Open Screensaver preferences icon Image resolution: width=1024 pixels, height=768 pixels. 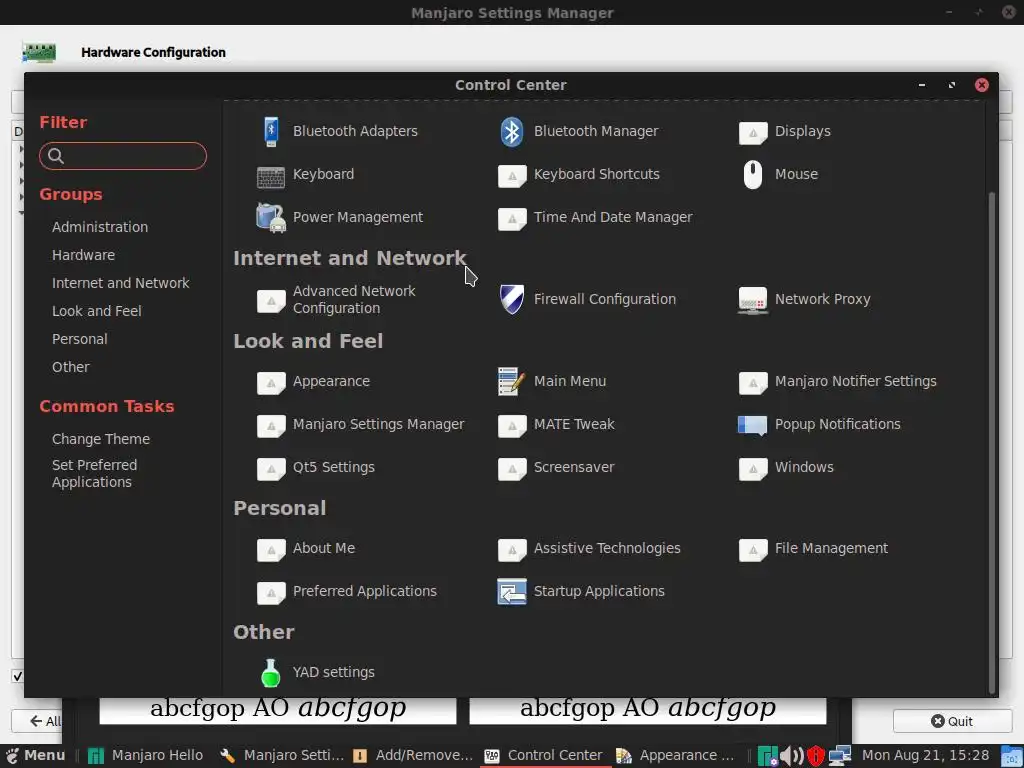[511, 469]
